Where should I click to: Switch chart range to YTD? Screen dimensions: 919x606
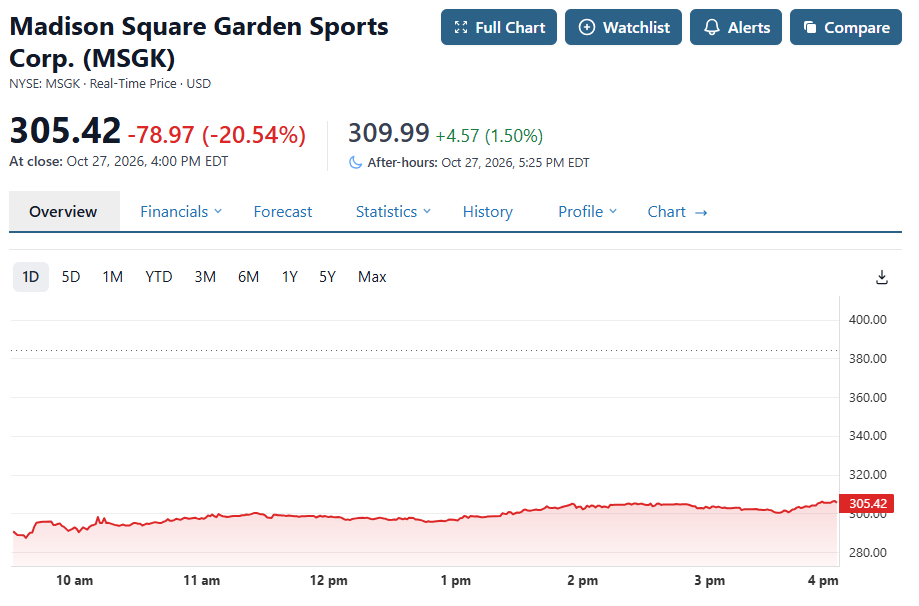[x=159, y=277]
